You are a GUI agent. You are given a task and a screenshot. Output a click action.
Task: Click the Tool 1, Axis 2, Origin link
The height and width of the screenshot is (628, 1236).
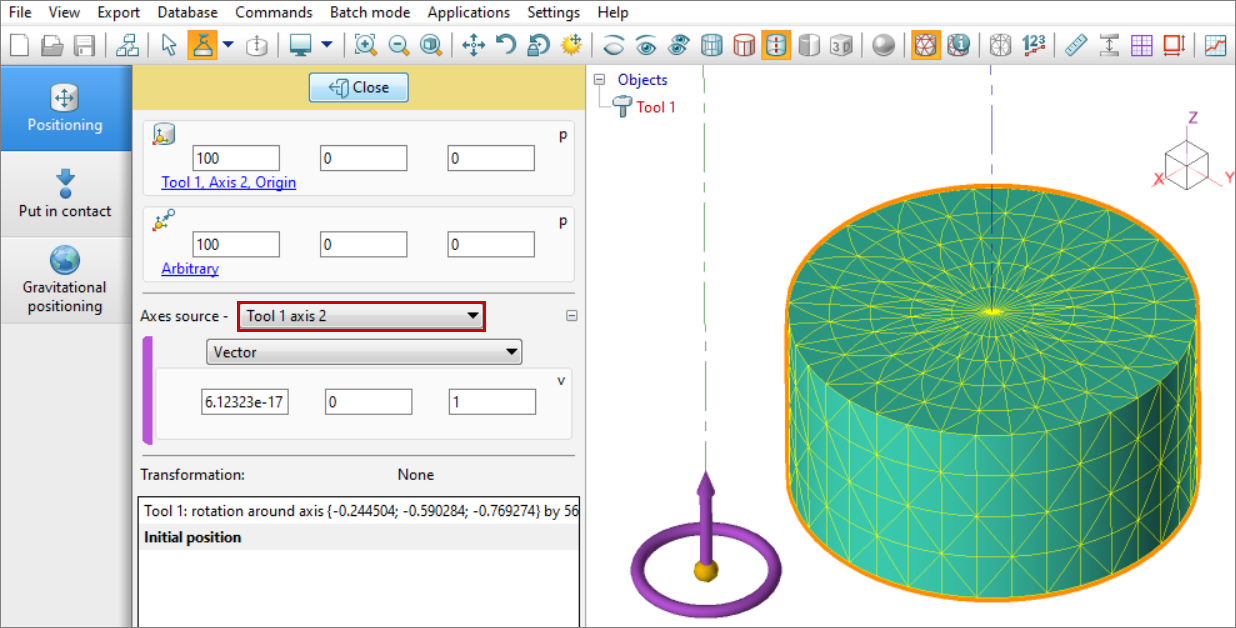(x=228, y=183)
